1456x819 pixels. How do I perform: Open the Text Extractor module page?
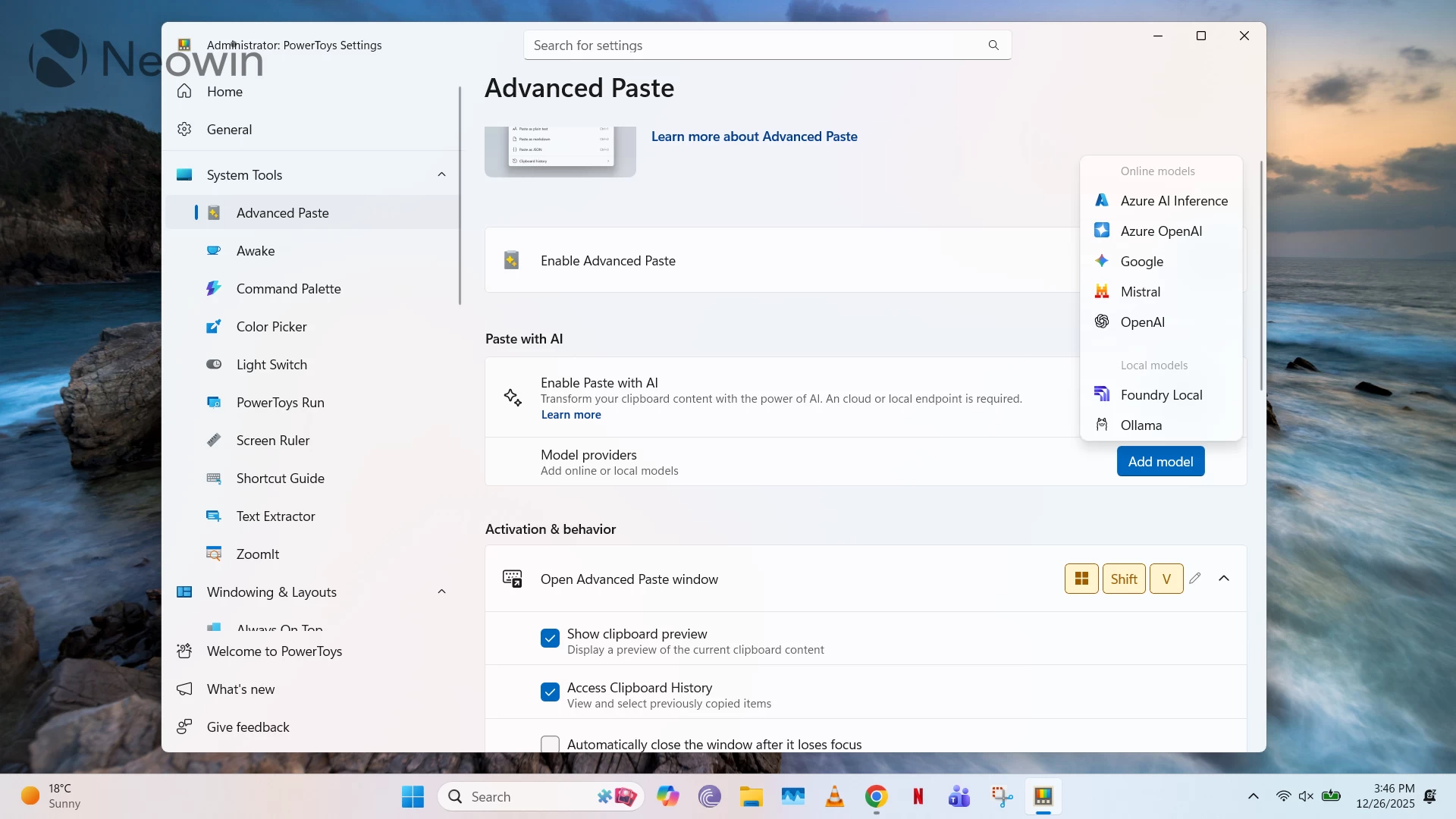coord(311,516)
